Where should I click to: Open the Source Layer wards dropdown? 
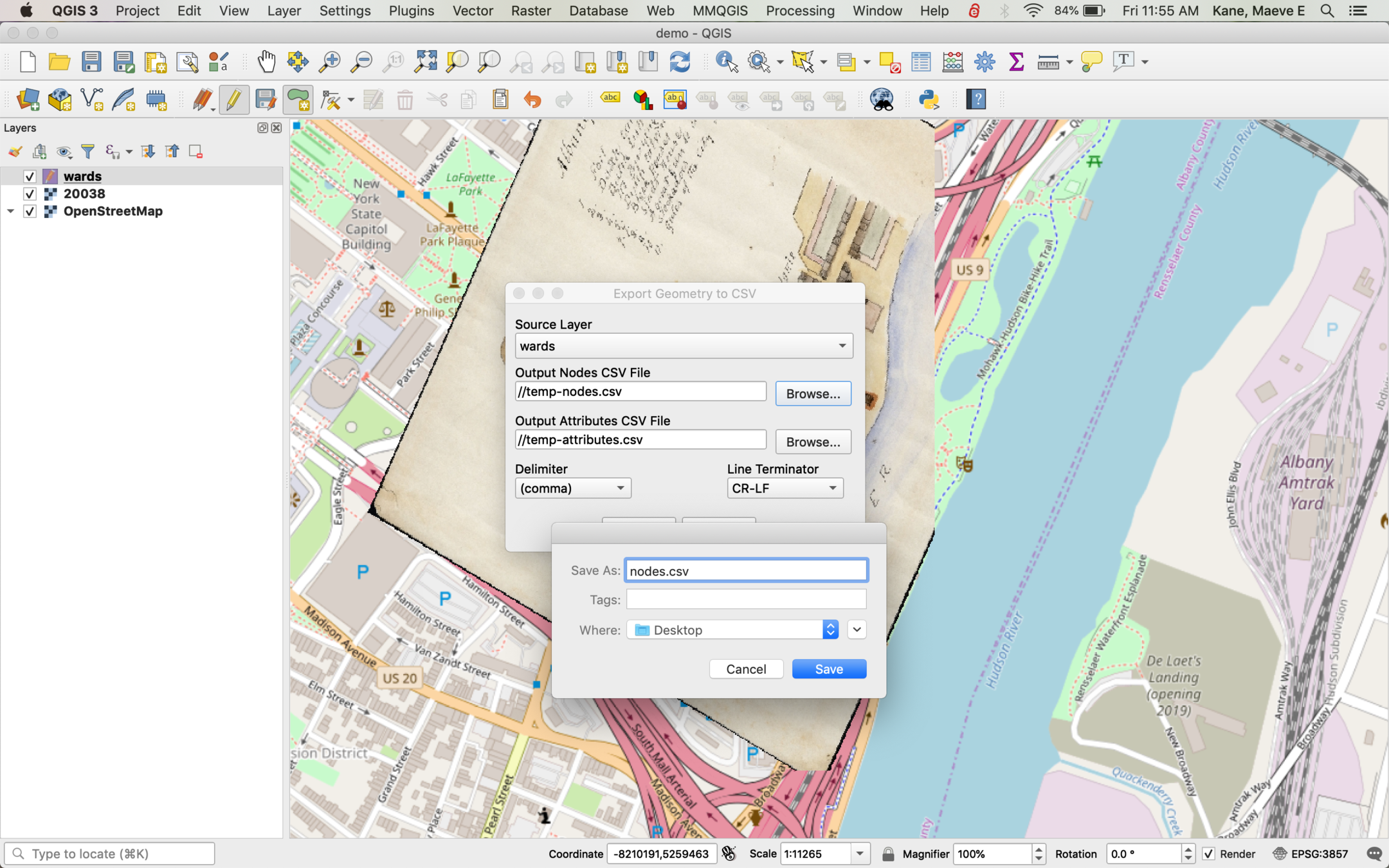point(684,346)
